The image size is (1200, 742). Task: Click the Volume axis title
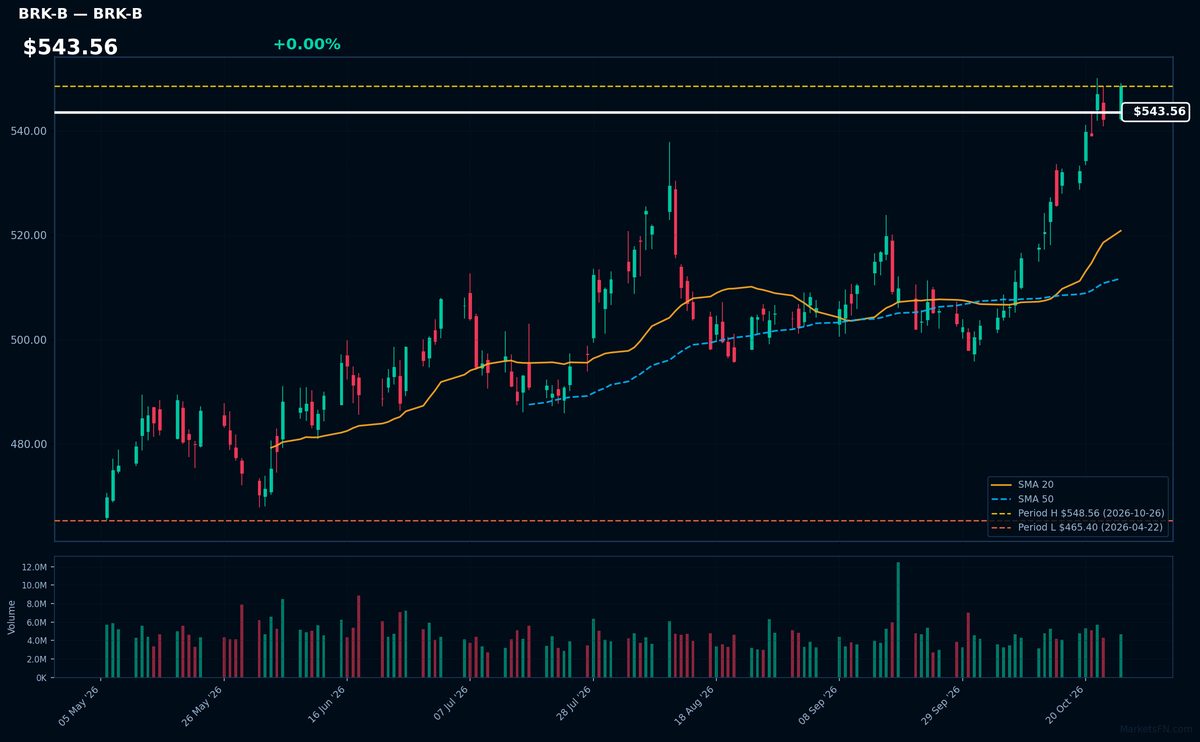click(12, 617)
